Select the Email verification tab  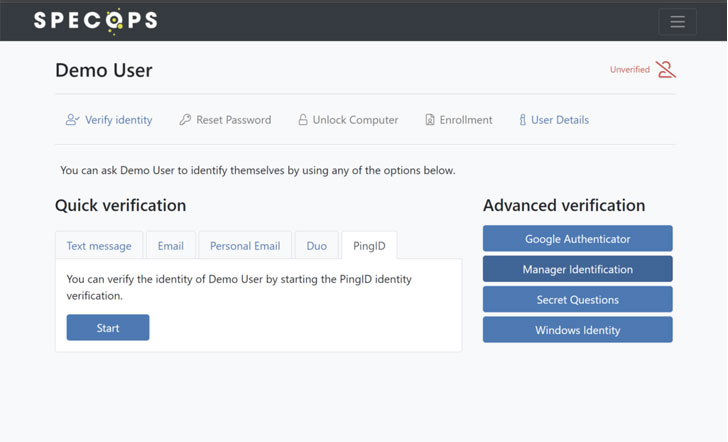[170, 246]
